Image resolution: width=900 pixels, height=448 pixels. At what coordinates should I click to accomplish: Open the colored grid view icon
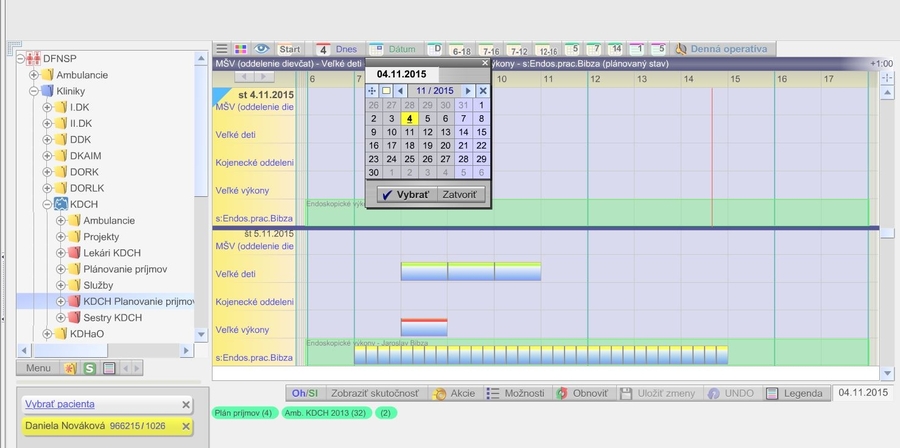point(240,48)
